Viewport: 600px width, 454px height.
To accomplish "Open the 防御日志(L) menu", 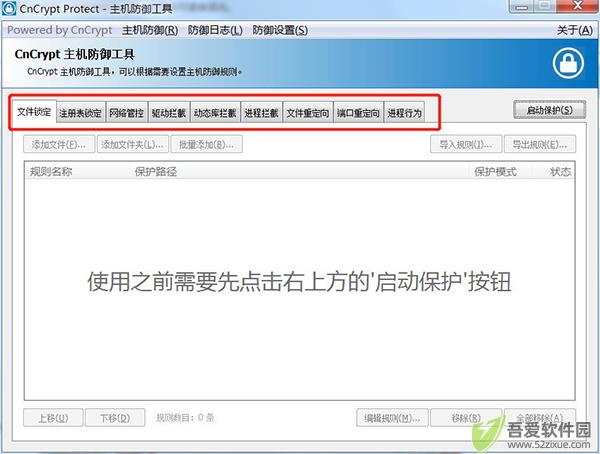I will click(x=215, y=30).
